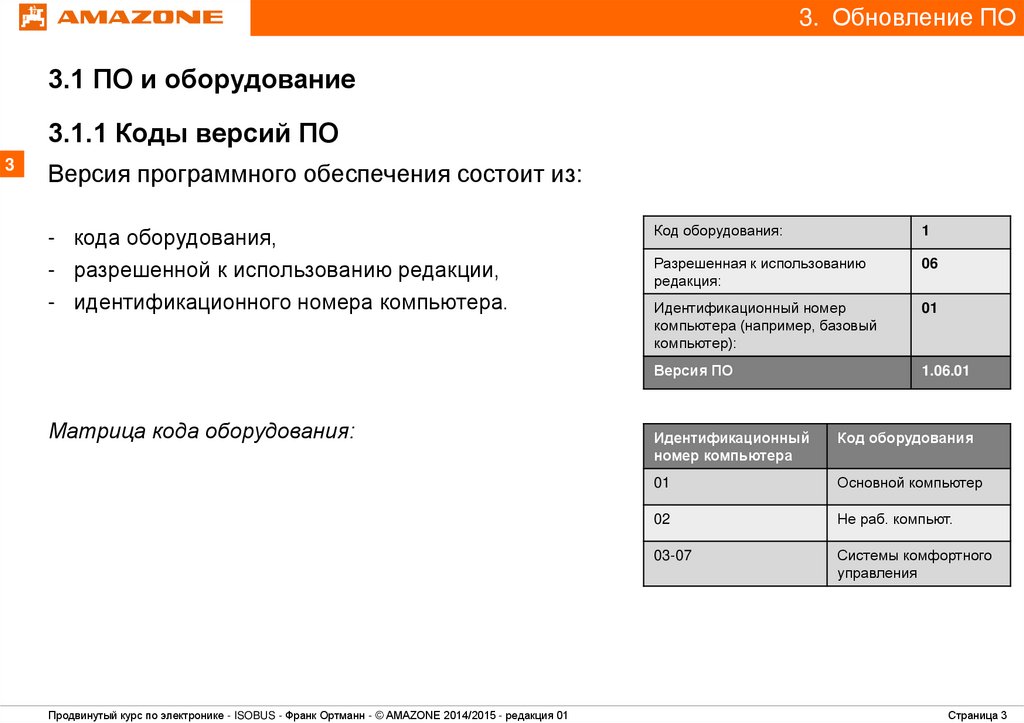Image resolution: width=1024 pixels, height=723 pixels.
Task: Click matrix cell '03-07'
Action: tap(735, 564)
